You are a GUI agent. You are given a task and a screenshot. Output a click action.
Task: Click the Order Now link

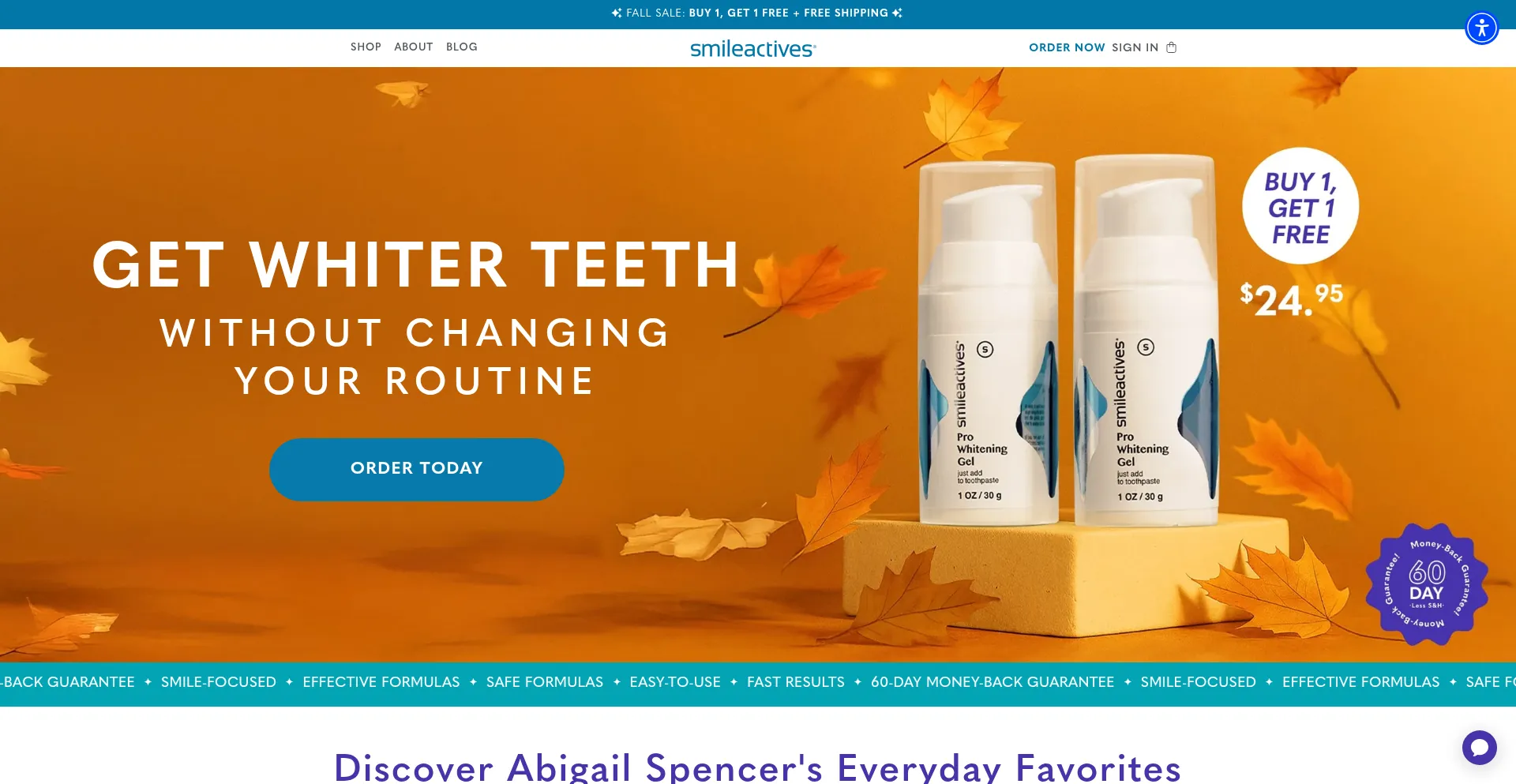tap(1067, 47)
